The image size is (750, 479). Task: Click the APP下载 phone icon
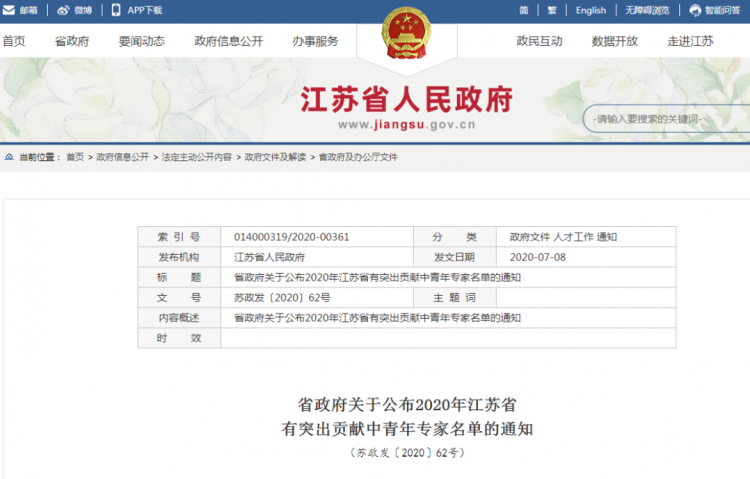click(116, 10)
